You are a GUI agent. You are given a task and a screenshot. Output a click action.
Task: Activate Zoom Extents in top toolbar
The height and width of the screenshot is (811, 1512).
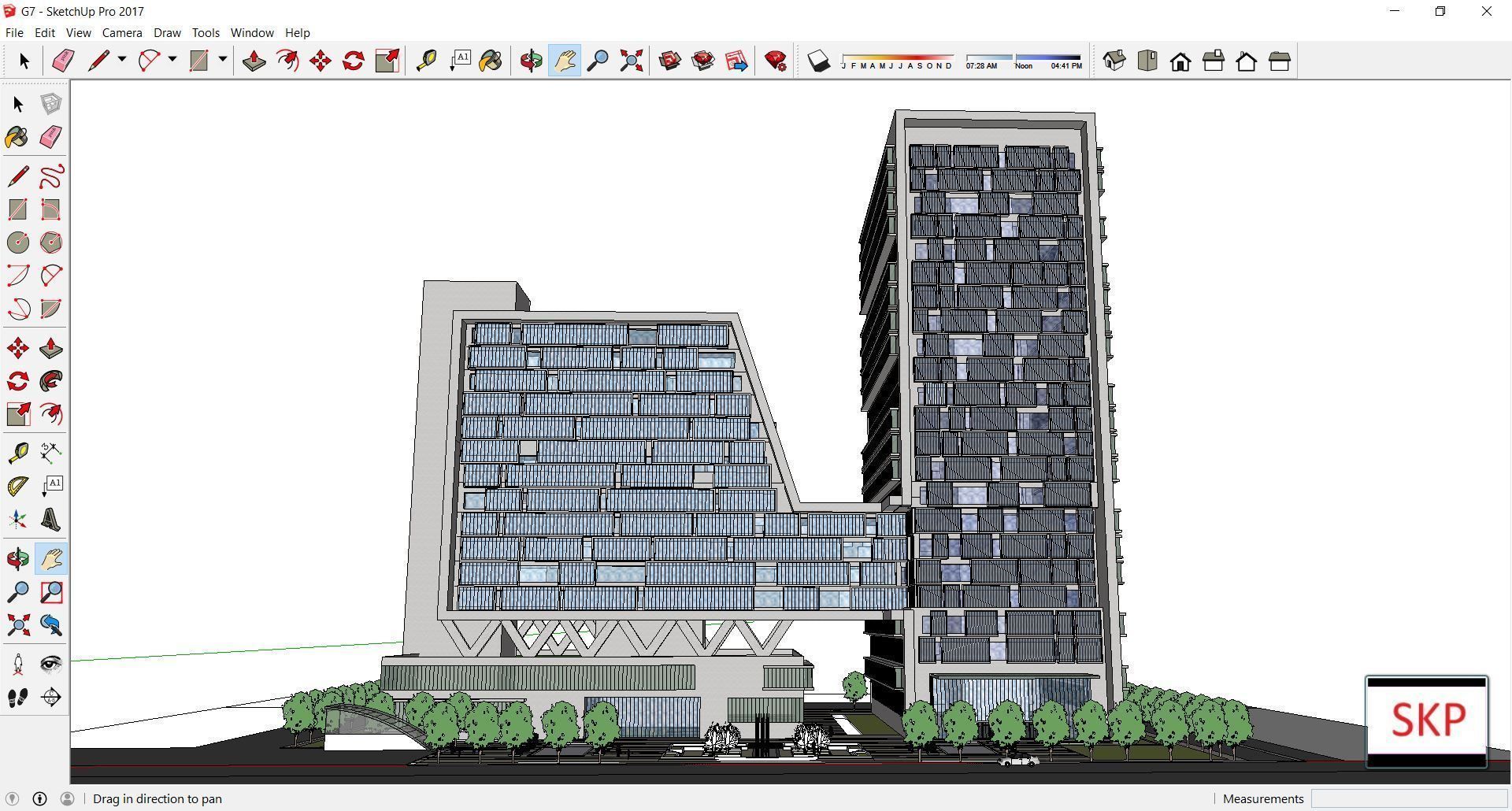[x=631, y=61]
